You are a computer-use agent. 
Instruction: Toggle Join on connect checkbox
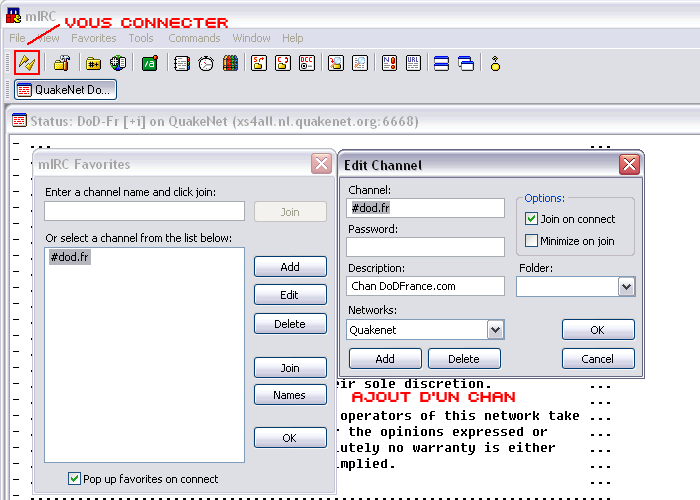[531, 219]
